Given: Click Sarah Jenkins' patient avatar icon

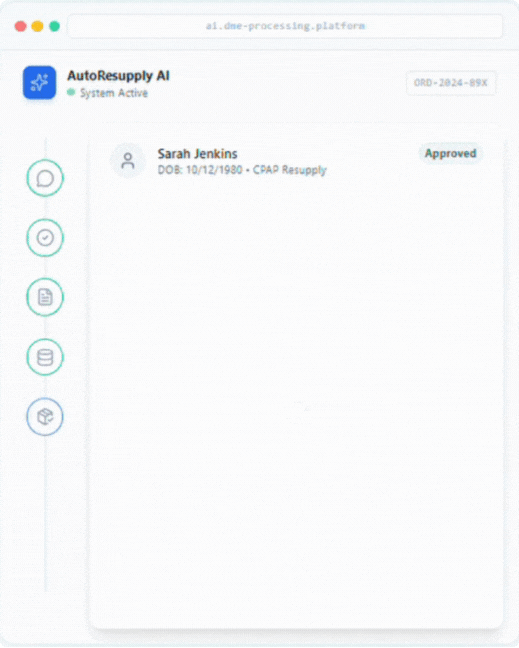Looking at the screenshot, I should (x=128, y=161).
